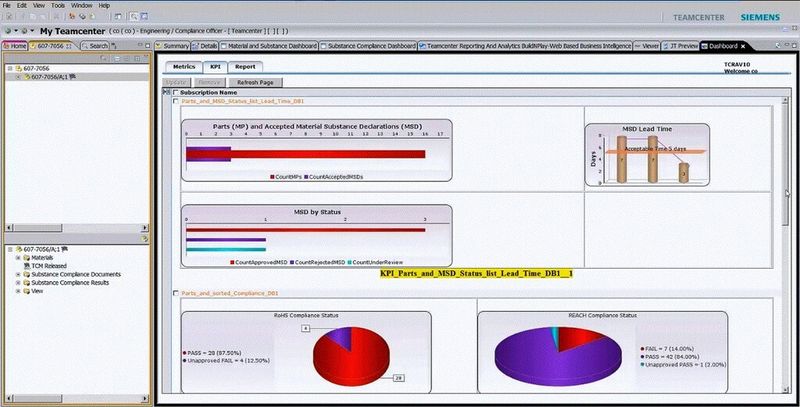Switch to the Metrics tab
This screenshot has height=407, width=800.
pos(184,67)
